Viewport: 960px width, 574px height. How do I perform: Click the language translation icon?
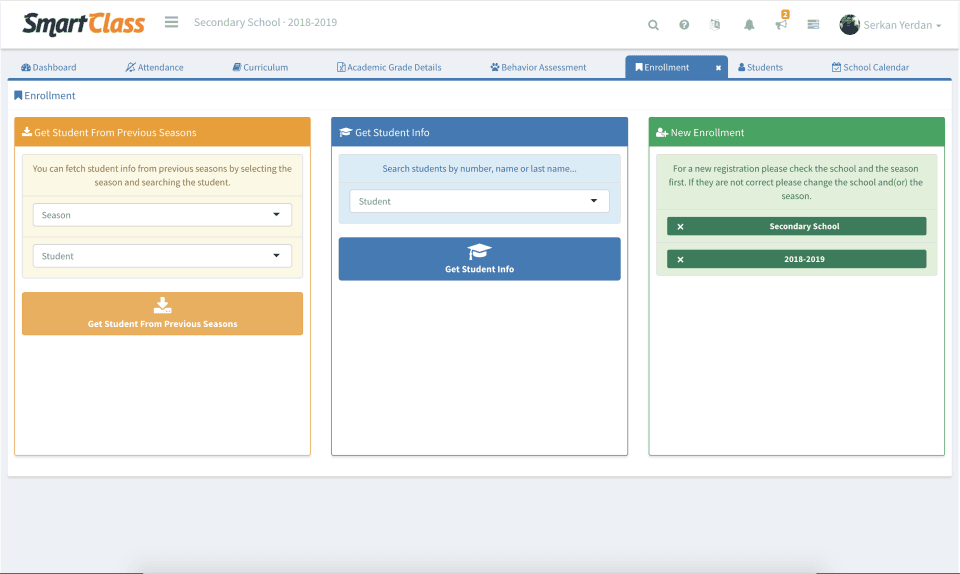(715, 25)
